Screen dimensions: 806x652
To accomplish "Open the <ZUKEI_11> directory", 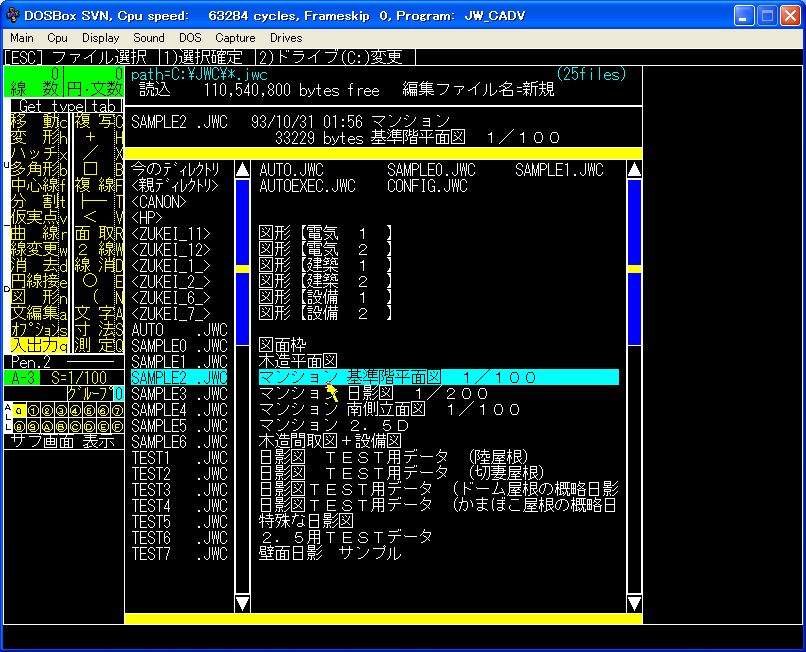I will (171, 233).
